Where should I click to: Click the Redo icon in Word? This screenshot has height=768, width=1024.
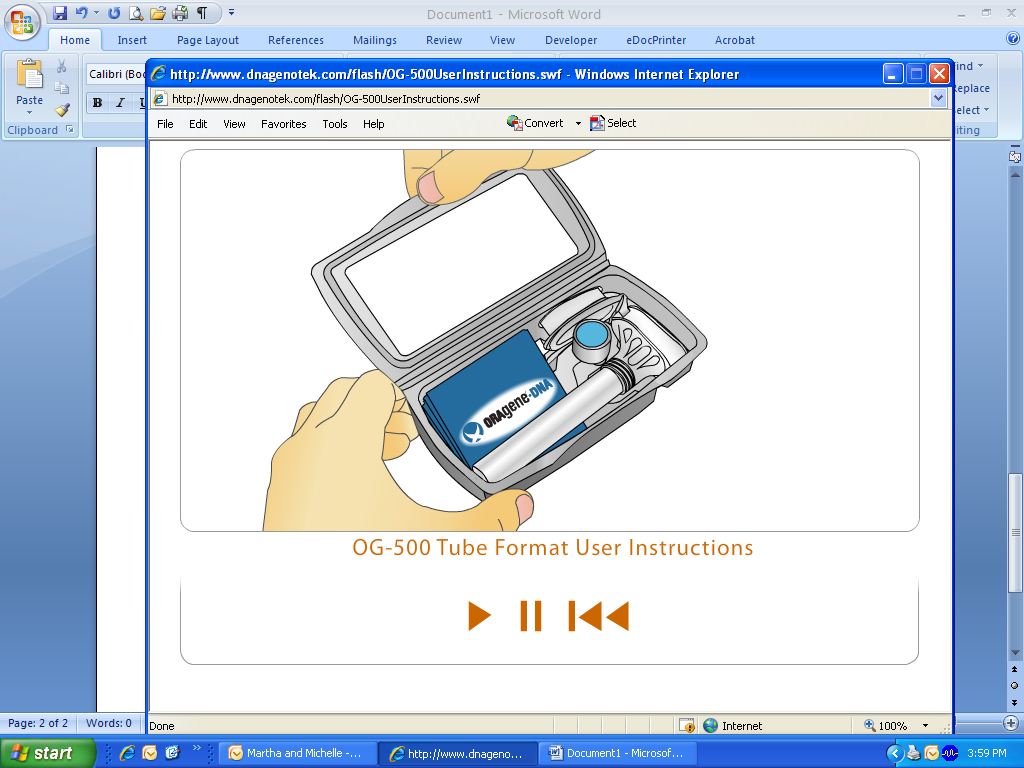coord(114,13)
